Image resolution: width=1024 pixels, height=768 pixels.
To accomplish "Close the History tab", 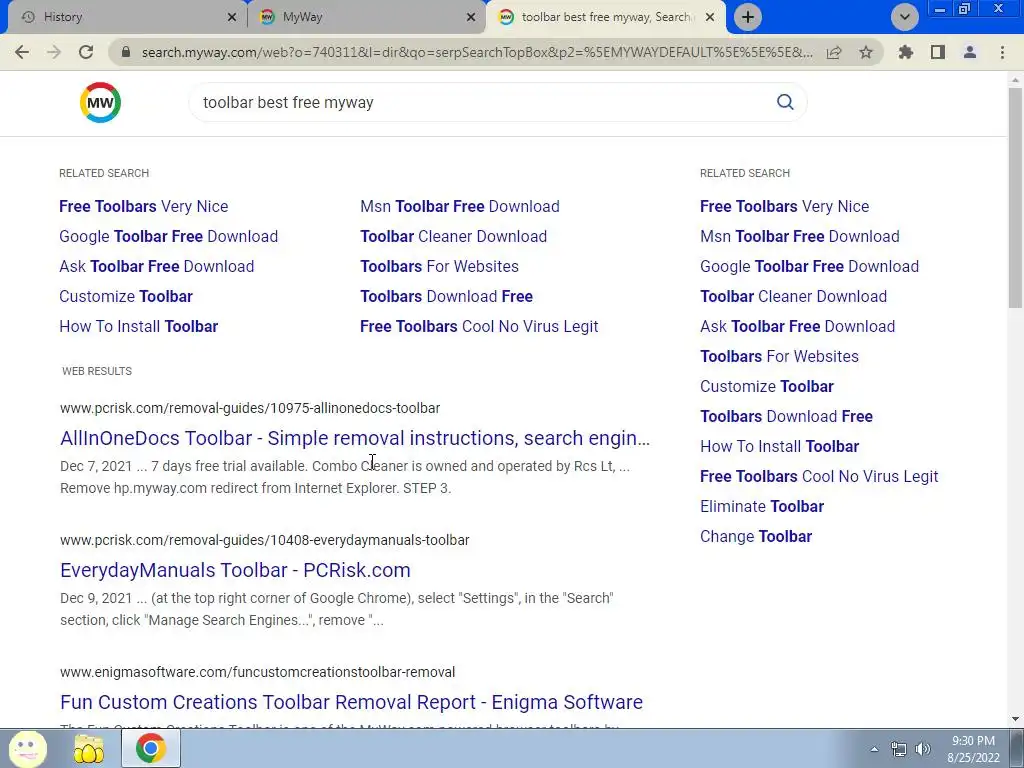I will pos(231,17).
